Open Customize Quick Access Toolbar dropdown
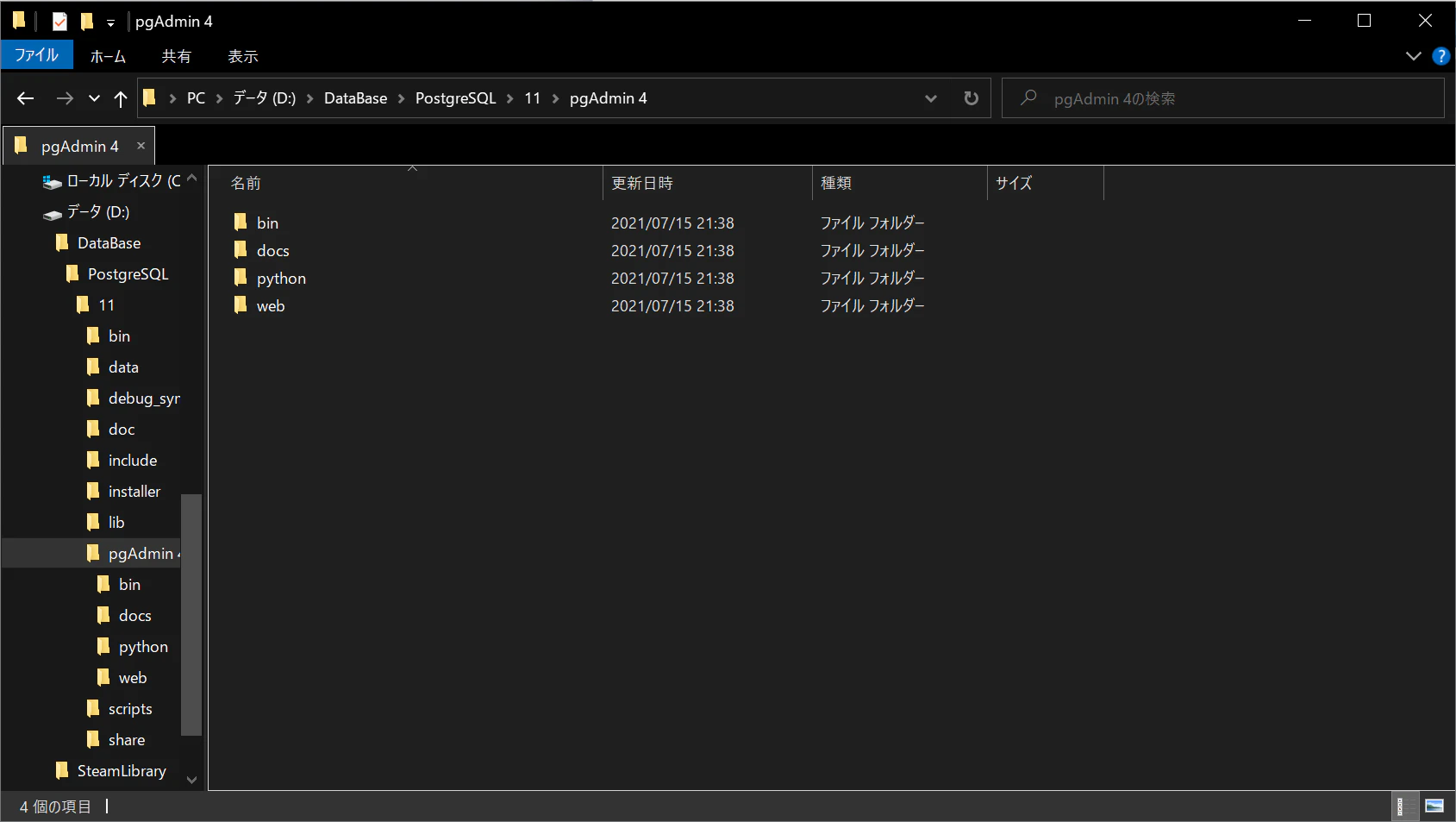This screenshot has width=1456, height=822. point(110,22)
